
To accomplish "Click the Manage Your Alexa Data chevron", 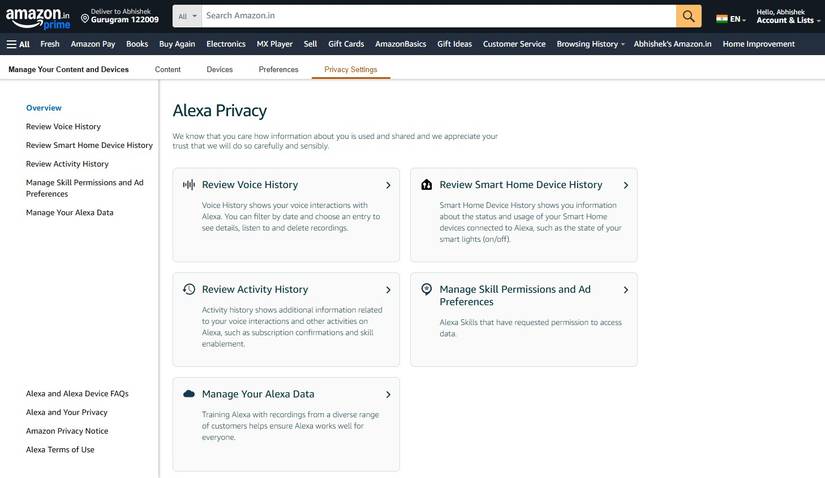I will 388,394.
